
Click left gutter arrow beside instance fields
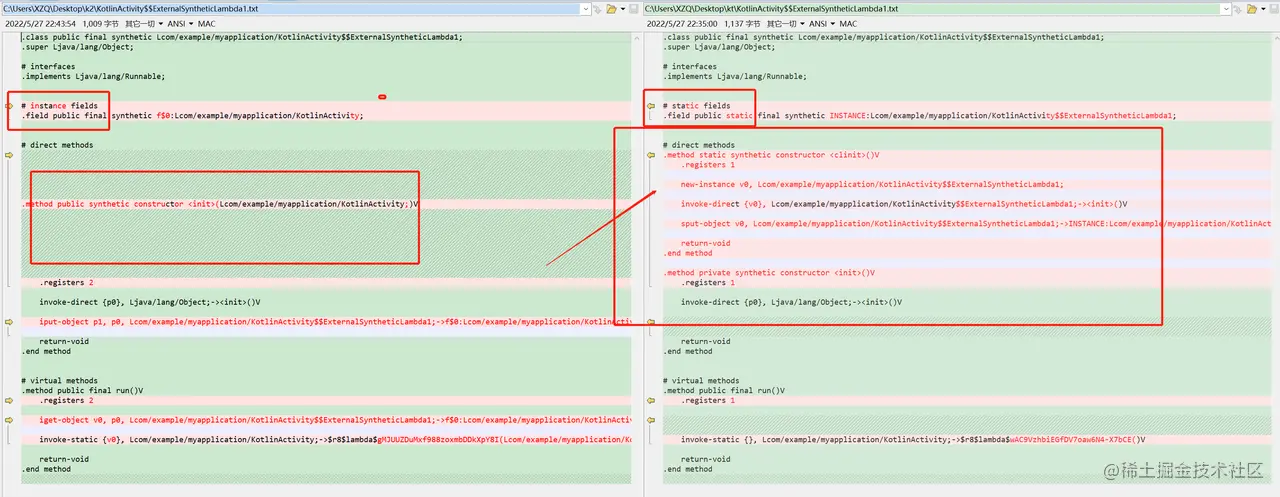coord(10,105)
